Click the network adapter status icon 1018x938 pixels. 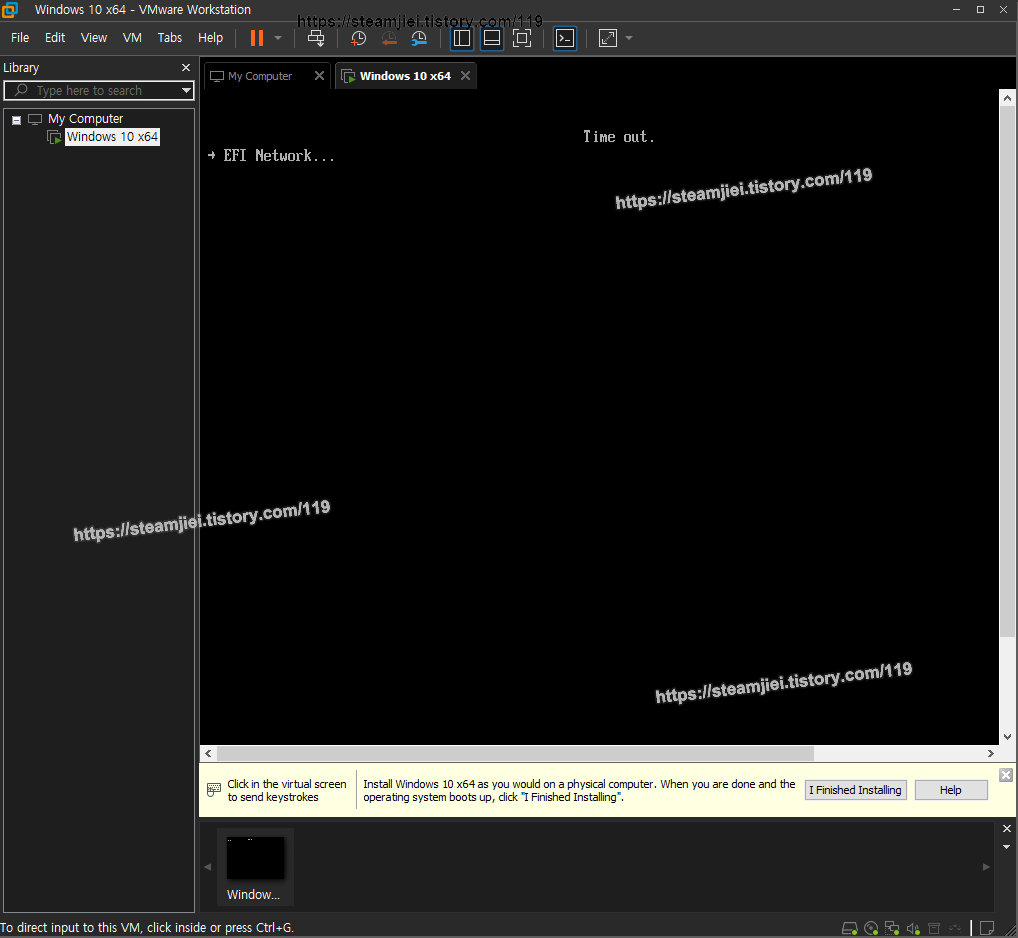892,928
